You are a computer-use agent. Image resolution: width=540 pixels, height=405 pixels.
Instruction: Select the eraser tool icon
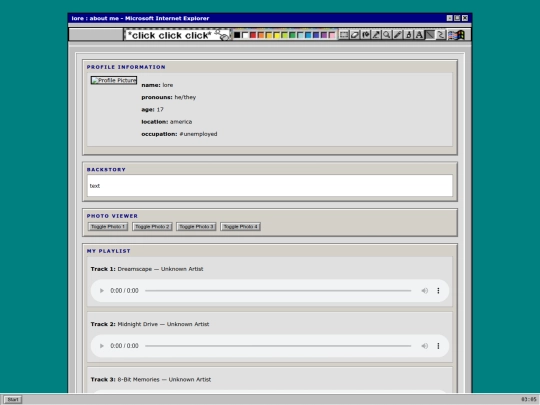coord(355,35)
